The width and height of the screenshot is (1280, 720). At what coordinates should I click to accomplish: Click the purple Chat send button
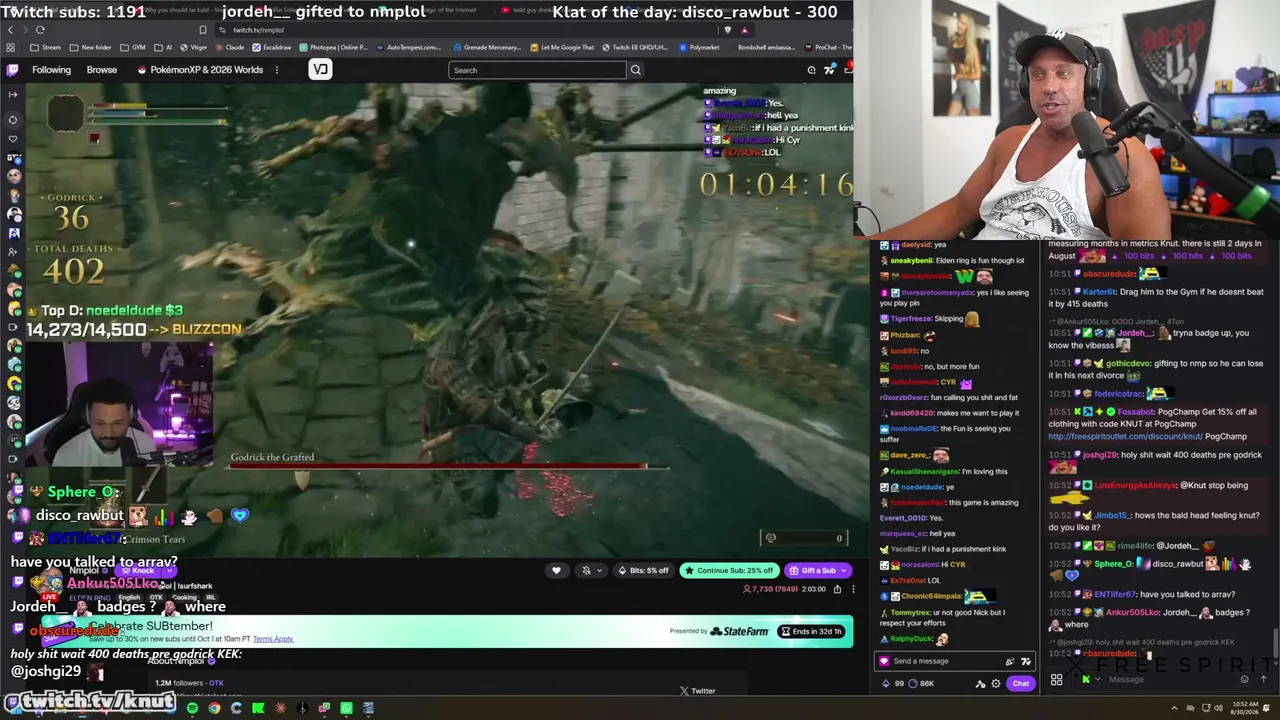pyautogui.click(x=1020, y=683)
